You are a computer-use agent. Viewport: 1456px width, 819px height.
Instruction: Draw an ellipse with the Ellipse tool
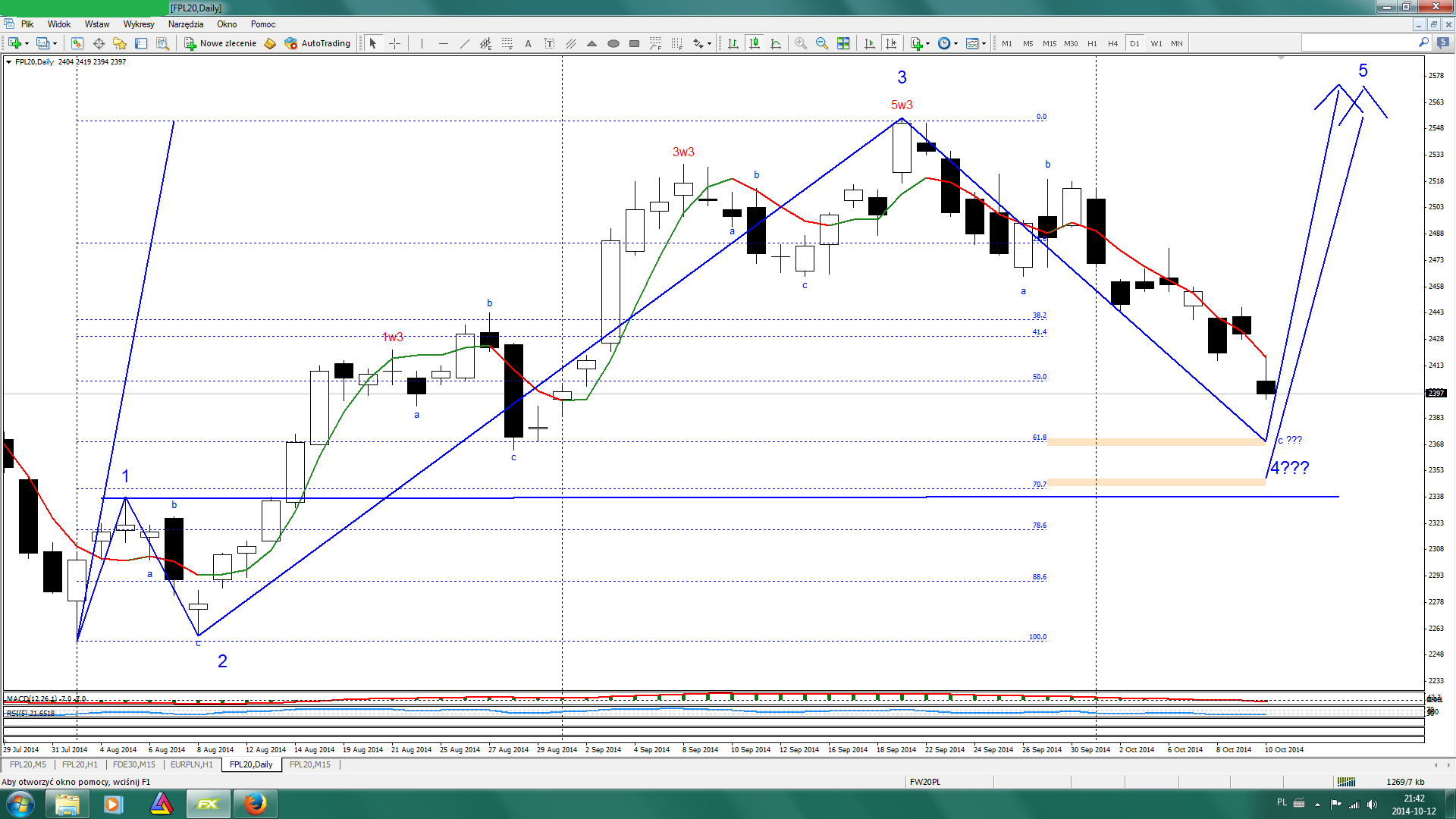click(613, 43)
